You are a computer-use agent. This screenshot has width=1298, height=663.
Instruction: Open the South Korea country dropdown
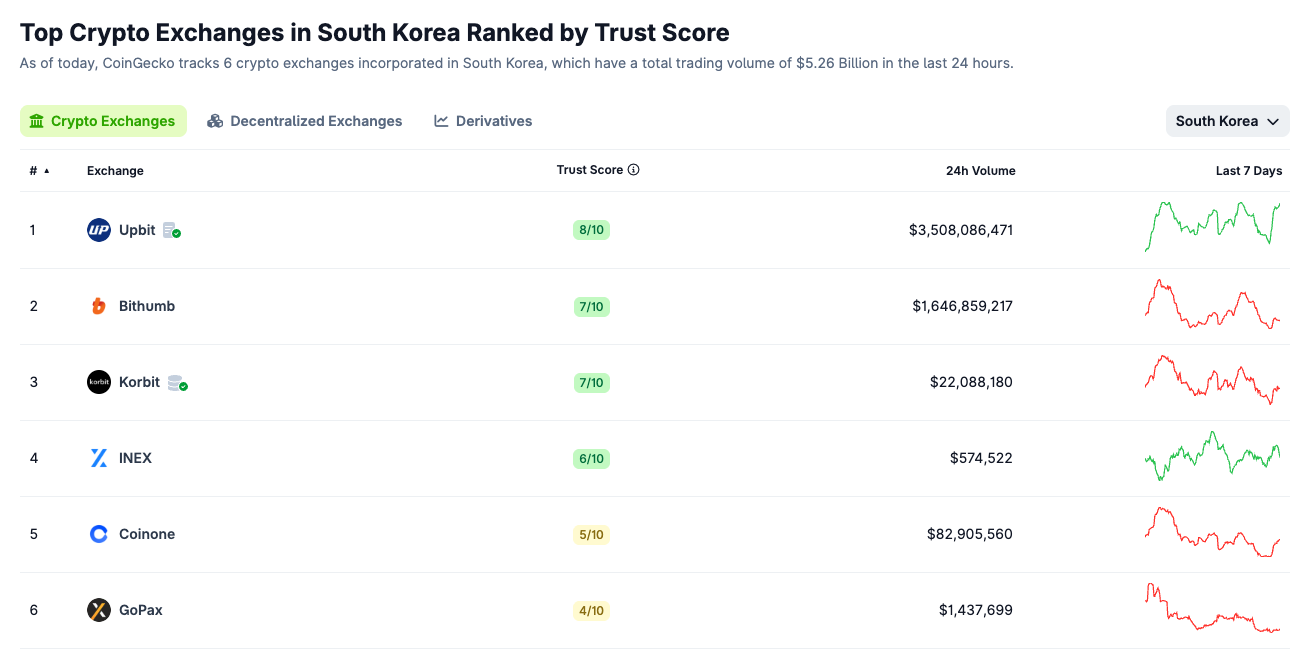[1227, 121]
